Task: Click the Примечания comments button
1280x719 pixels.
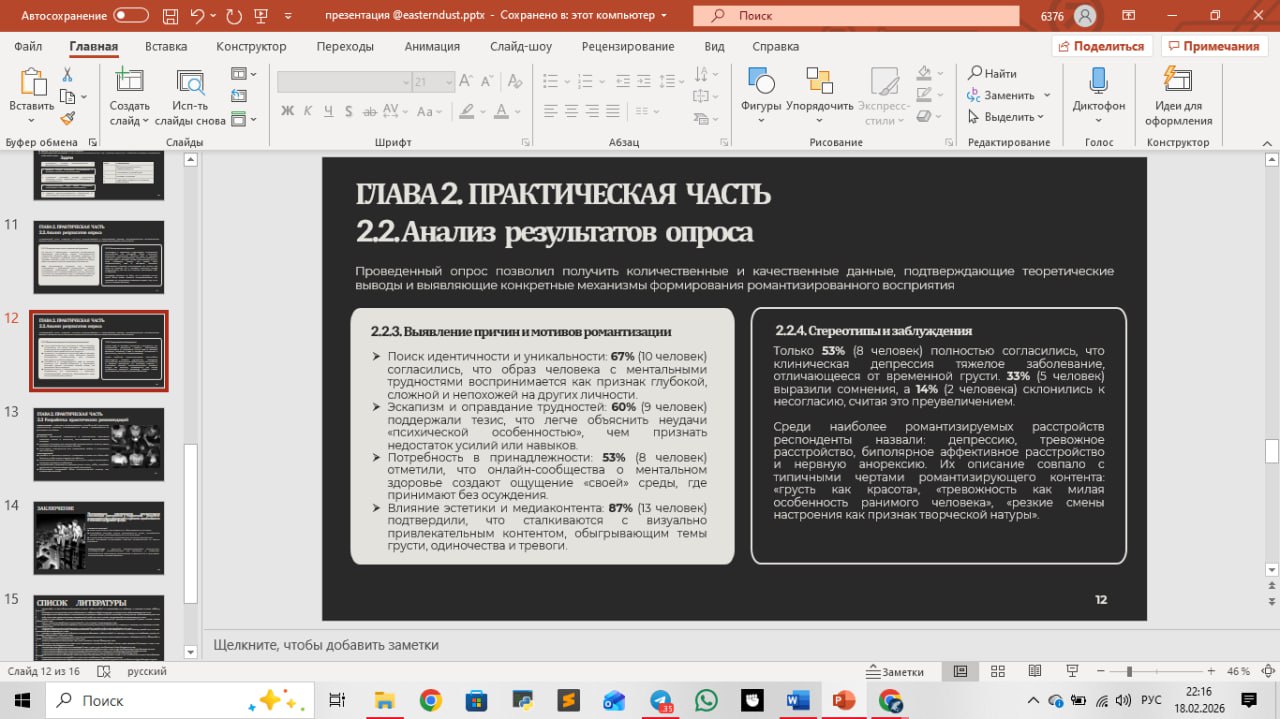Action: point(1212,46)
